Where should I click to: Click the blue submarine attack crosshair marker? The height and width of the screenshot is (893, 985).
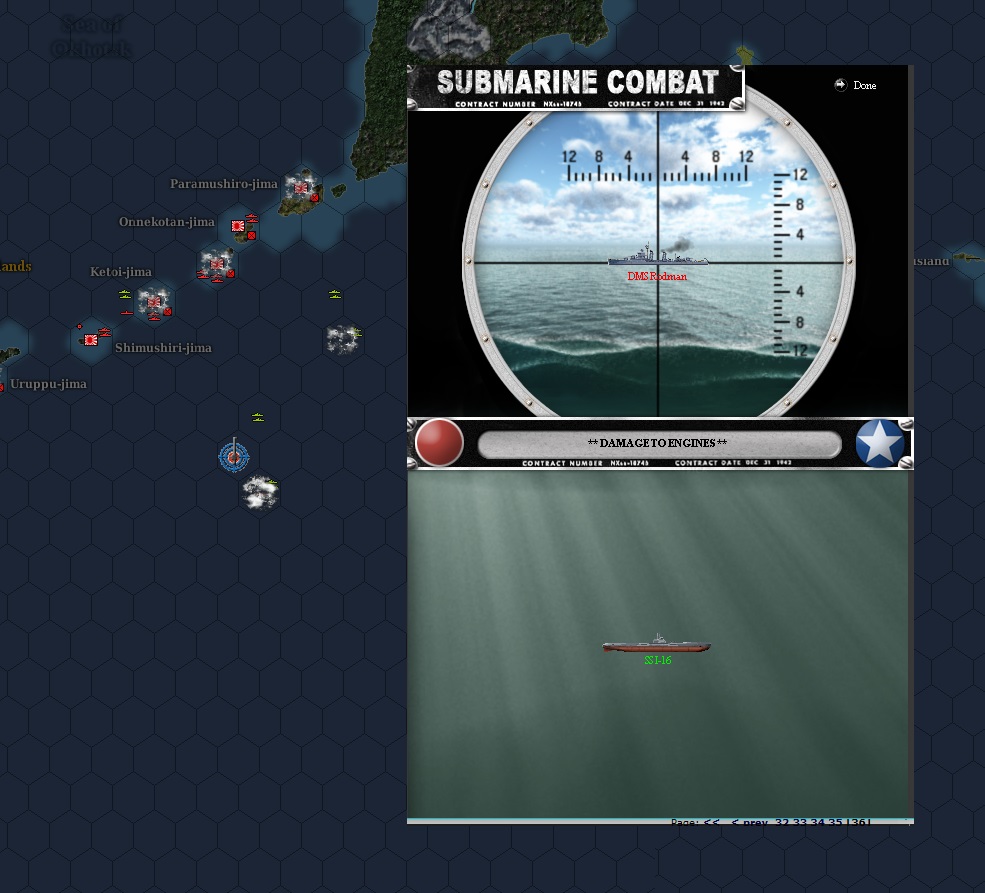(234, 457)
